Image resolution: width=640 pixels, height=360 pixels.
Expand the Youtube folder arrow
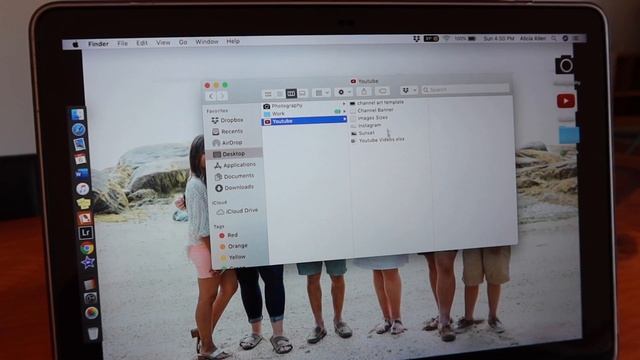[x=344, y=119]
